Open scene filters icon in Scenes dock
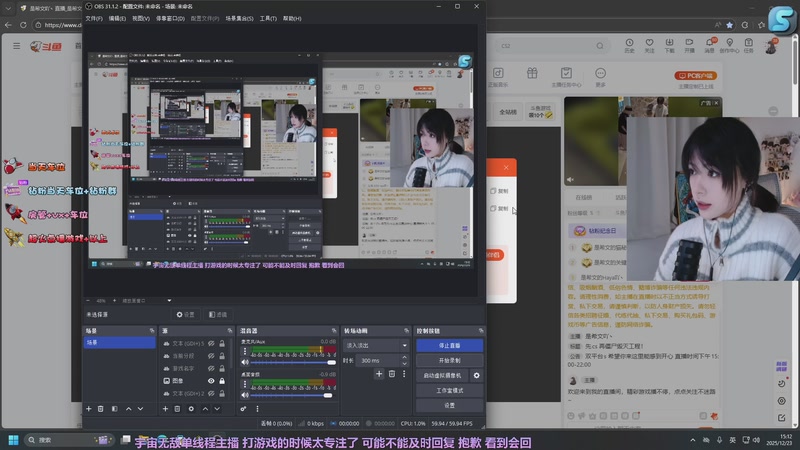The height and width of the screenshot is (450, 800). 114,409
